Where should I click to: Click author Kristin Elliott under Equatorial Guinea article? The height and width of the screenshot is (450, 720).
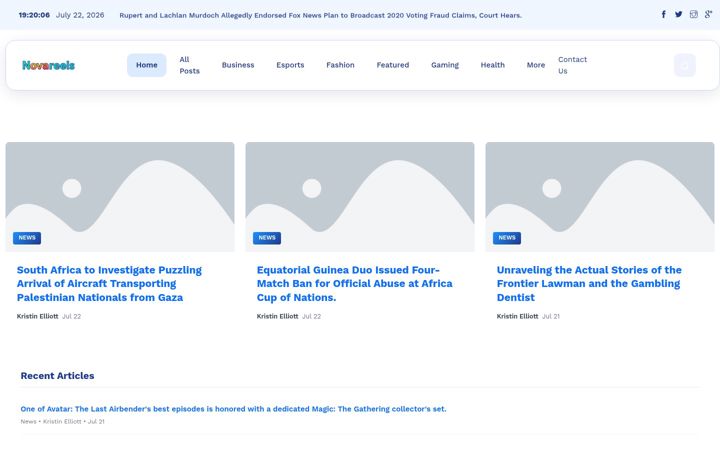click(x=277, y=316)
